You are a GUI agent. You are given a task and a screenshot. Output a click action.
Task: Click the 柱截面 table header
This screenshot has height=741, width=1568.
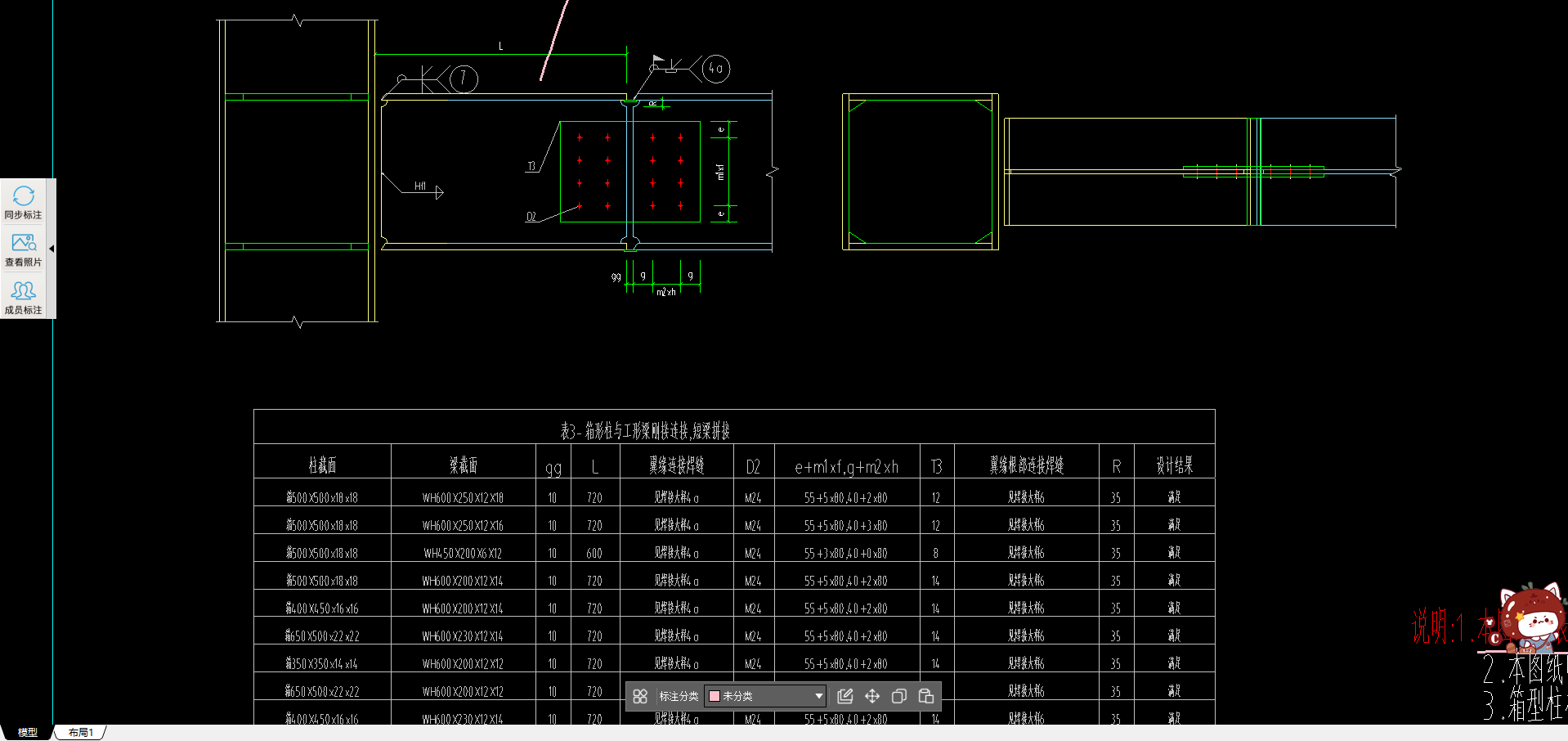(322, 465)
